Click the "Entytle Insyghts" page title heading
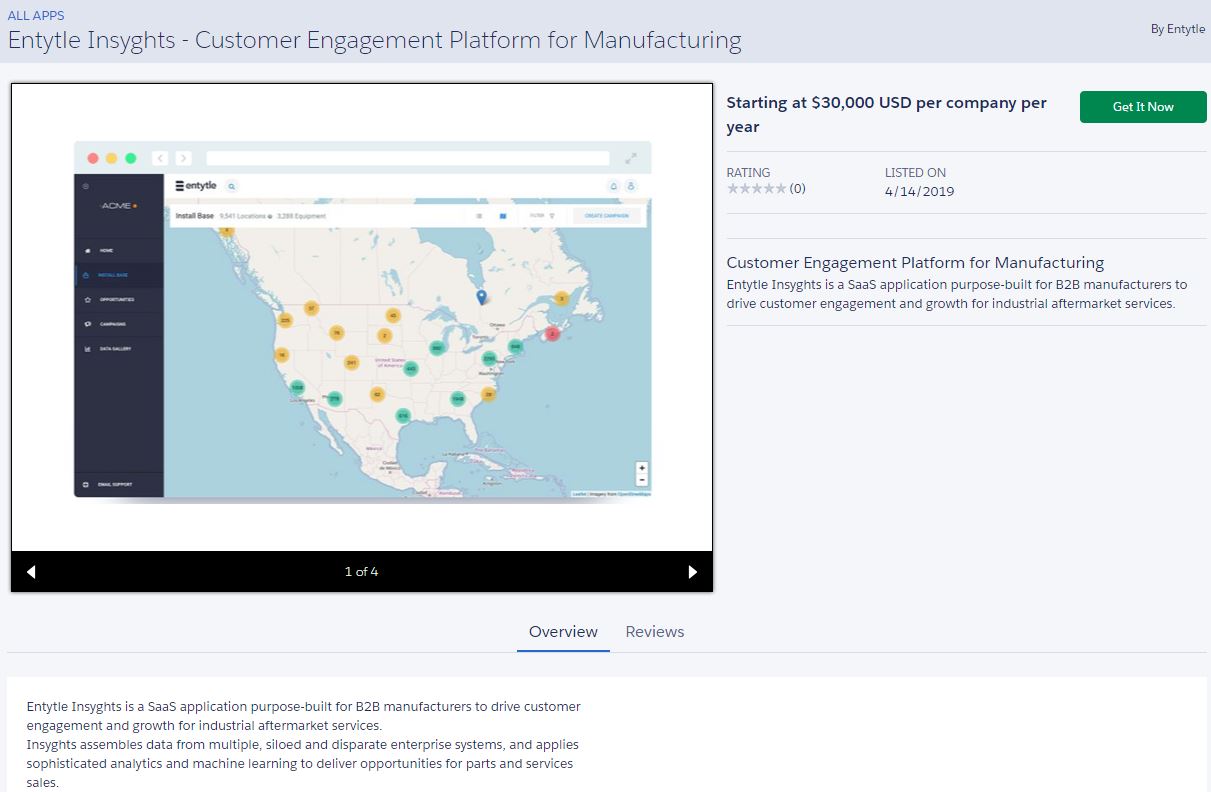Viewport: 1211px width, 792px height. click(x=375, y=40)
